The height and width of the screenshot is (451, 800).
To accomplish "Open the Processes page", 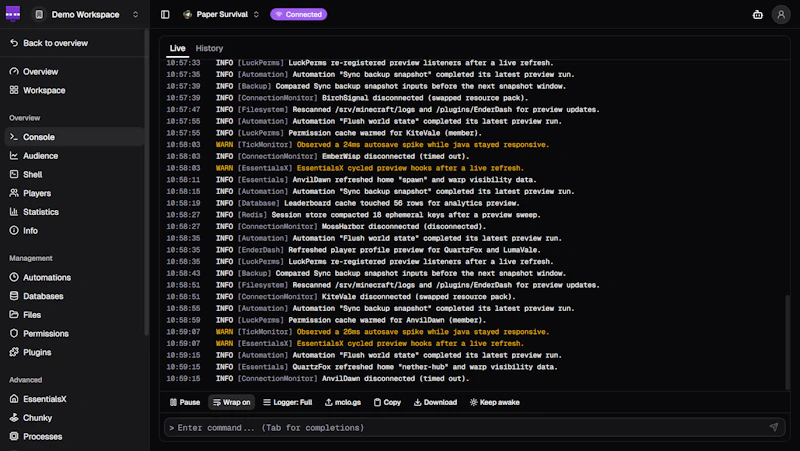I will pyautogui.click(x=74, y=437).
